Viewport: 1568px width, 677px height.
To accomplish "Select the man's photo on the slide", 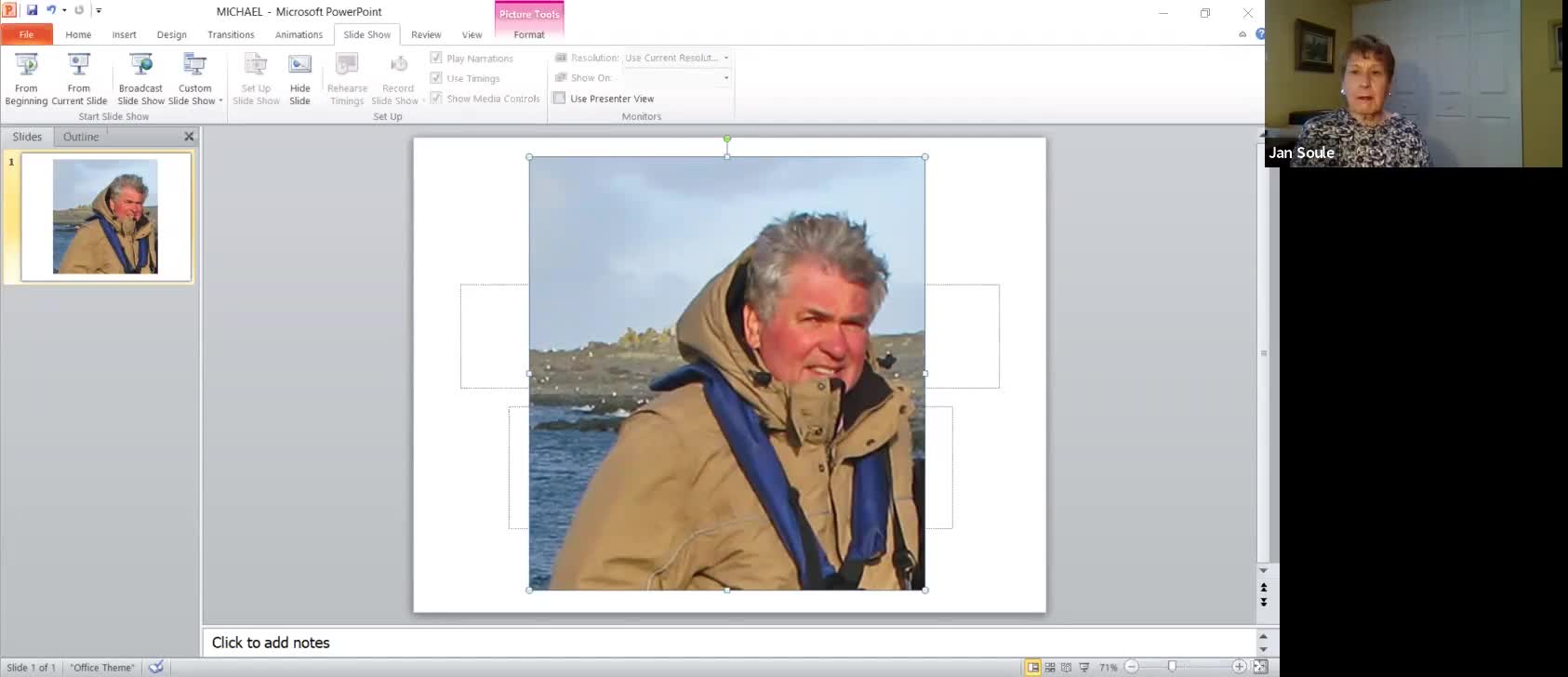I will tap(727, 373).
